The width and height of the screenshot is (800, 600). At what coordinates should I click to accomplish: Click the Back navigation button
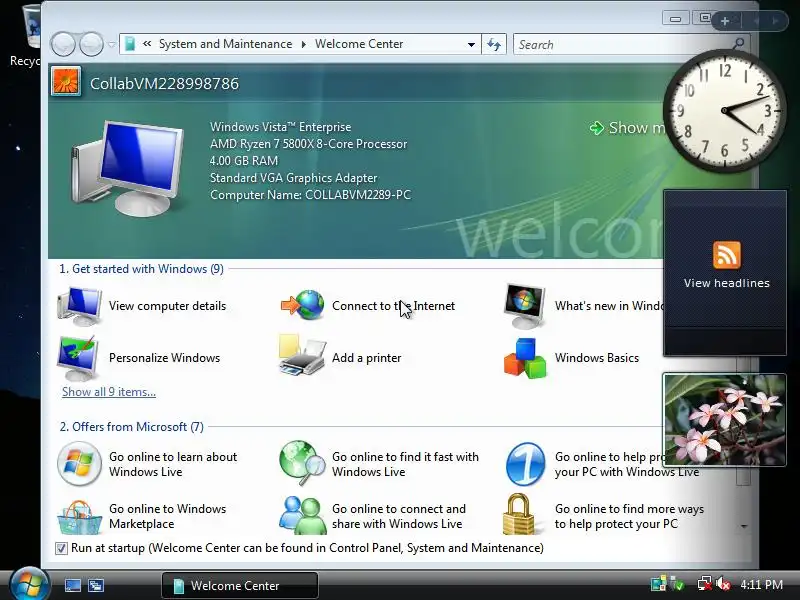(x=64, y=44)
